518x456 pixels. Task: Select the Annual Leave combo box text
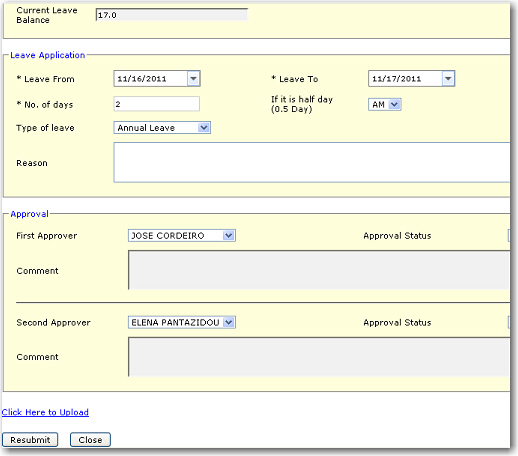pyautogui.click(x=146, y=128)
